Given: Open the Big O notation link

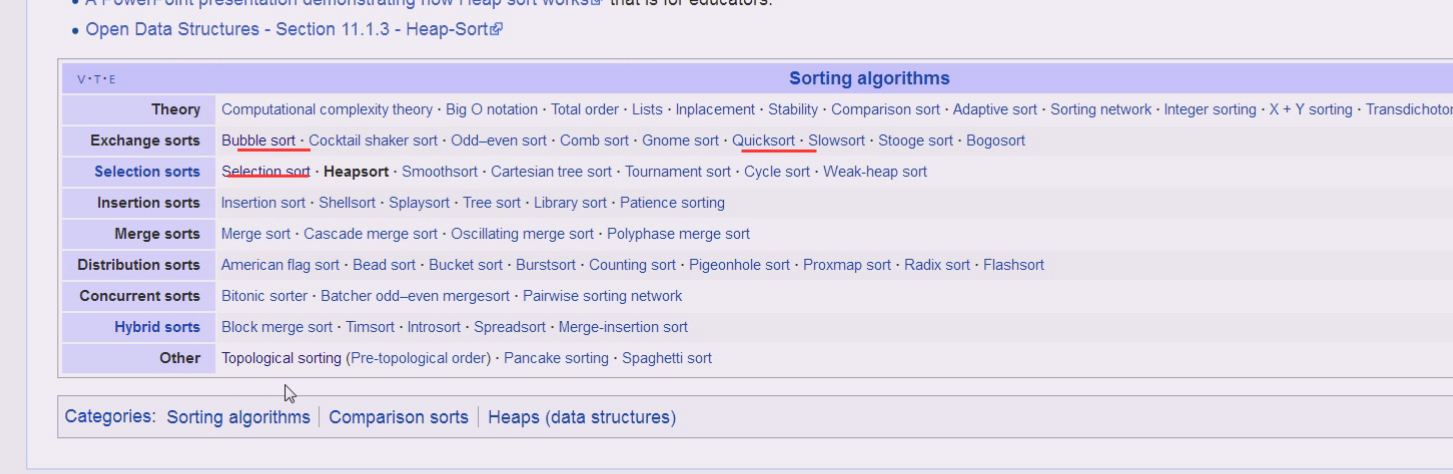Looking at the screenshot, I should click(492, 109).
